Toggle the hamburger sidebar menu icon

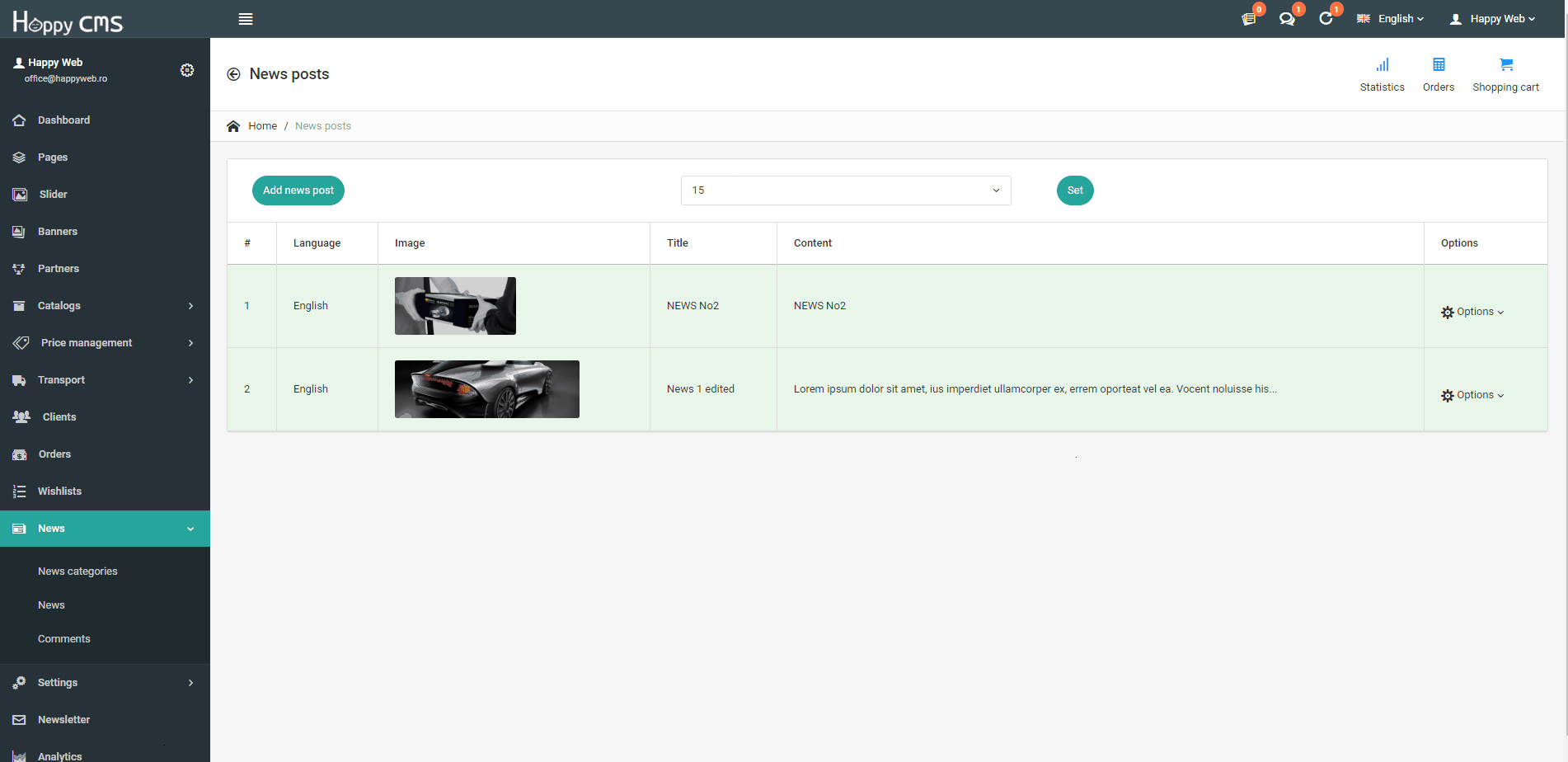coord(246,19)
